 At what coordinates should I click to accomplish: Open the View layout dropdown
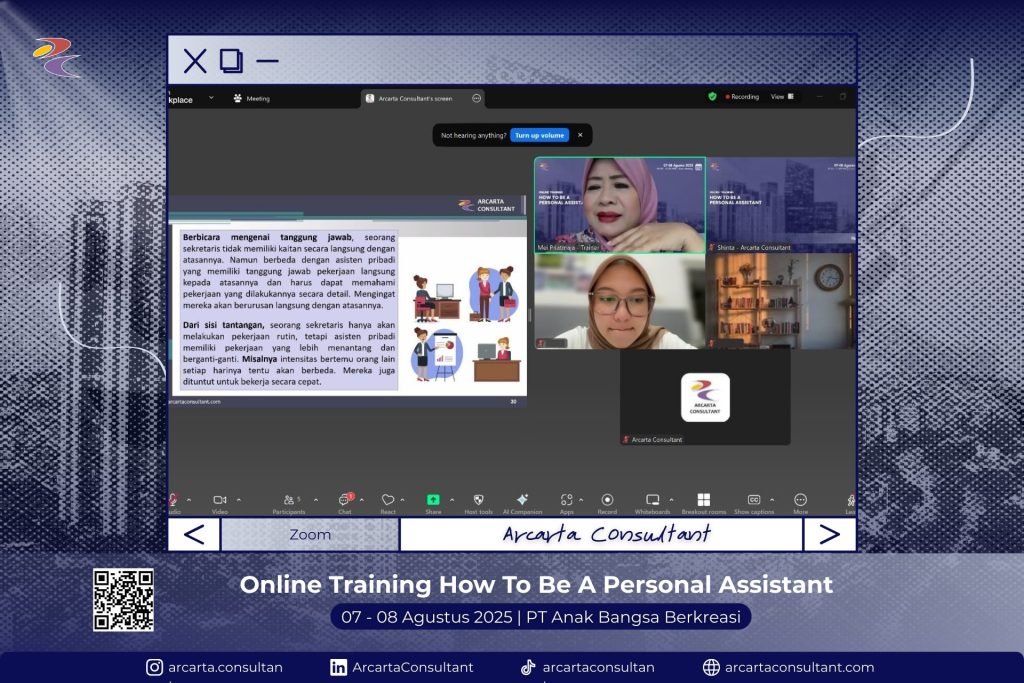click(x=781, y=97)
